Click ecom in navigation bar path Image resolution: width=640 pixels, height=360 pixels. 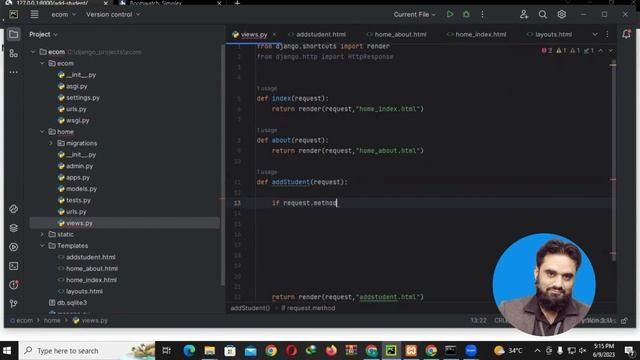(24, 320)
